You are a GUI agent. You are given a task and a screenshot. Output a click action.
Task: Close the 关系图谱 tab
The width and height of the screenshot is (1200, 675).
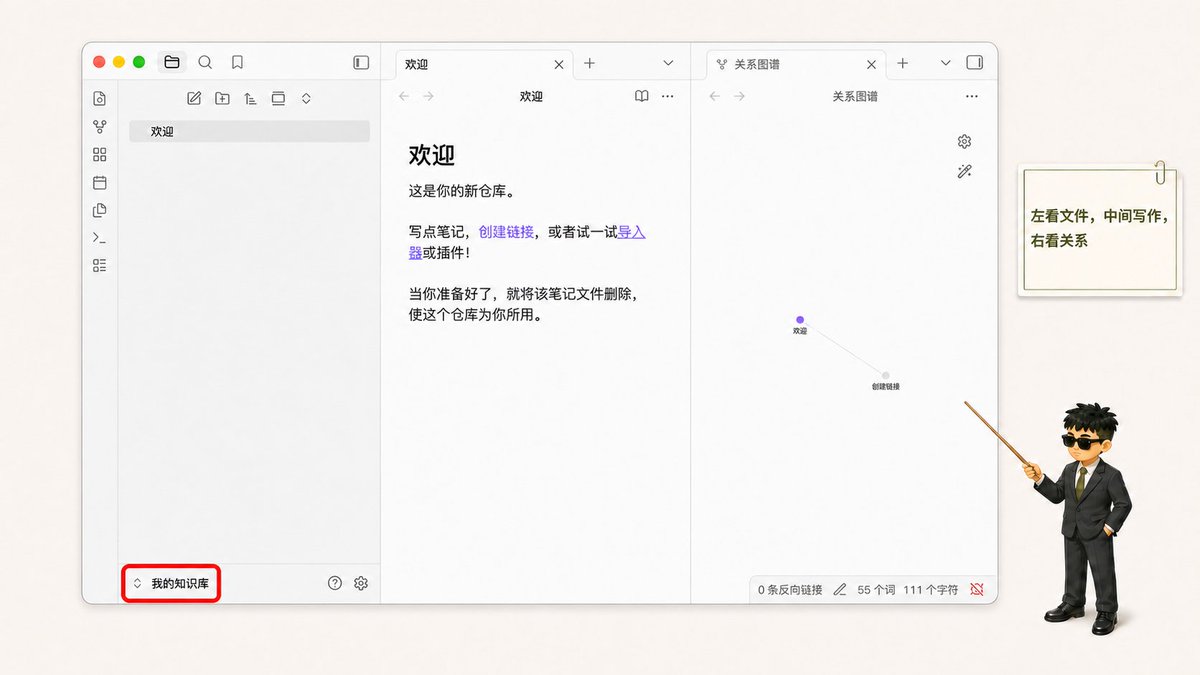click(x=871, y=64)
